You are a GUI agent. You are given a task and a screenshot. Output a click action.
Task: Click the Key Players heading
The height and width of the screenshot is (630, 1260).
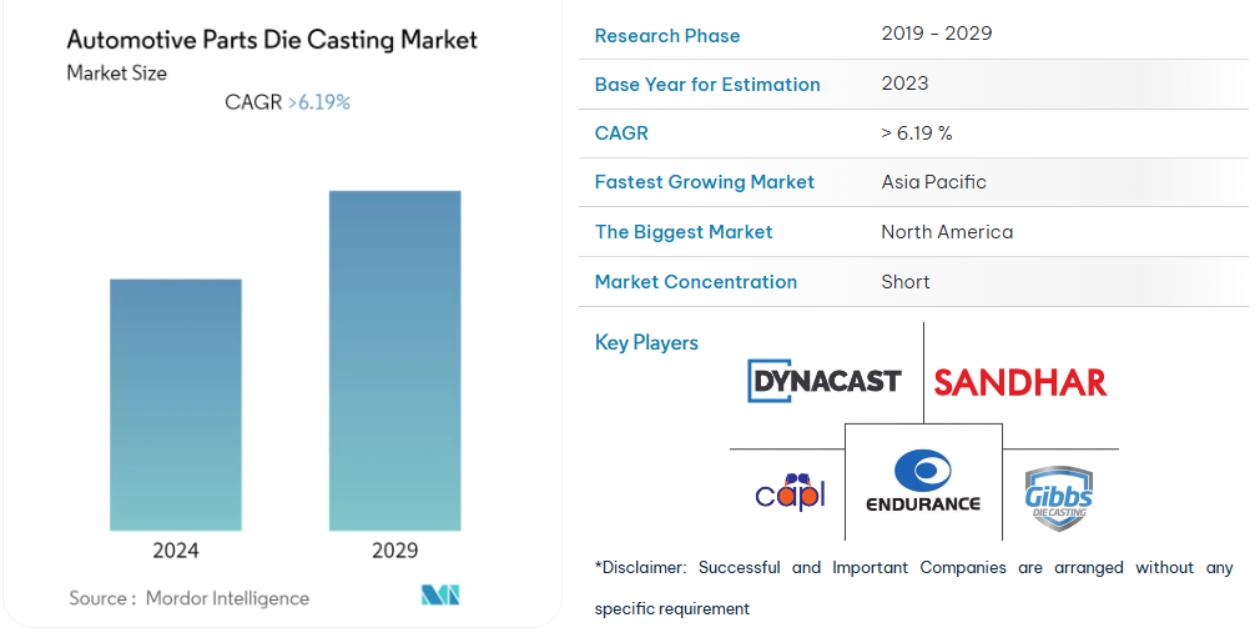tap(646, 342)
